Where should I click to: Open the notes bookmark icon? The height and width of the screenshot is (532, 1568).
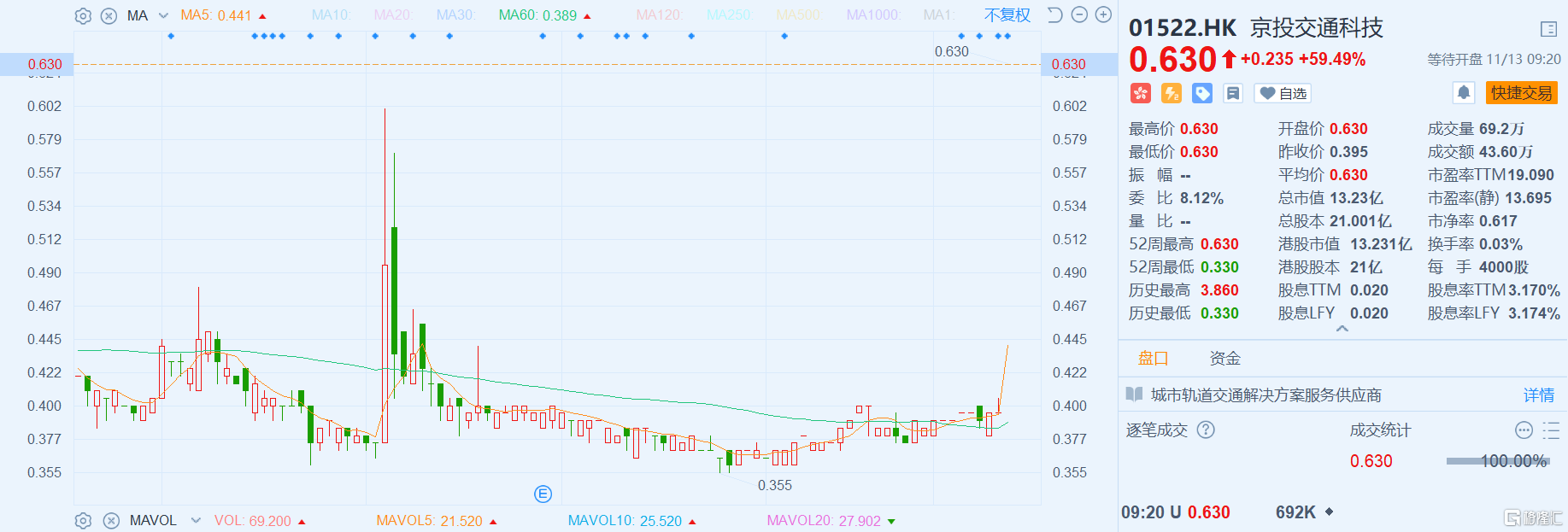pyautogui.click(x=1232, y=93)
